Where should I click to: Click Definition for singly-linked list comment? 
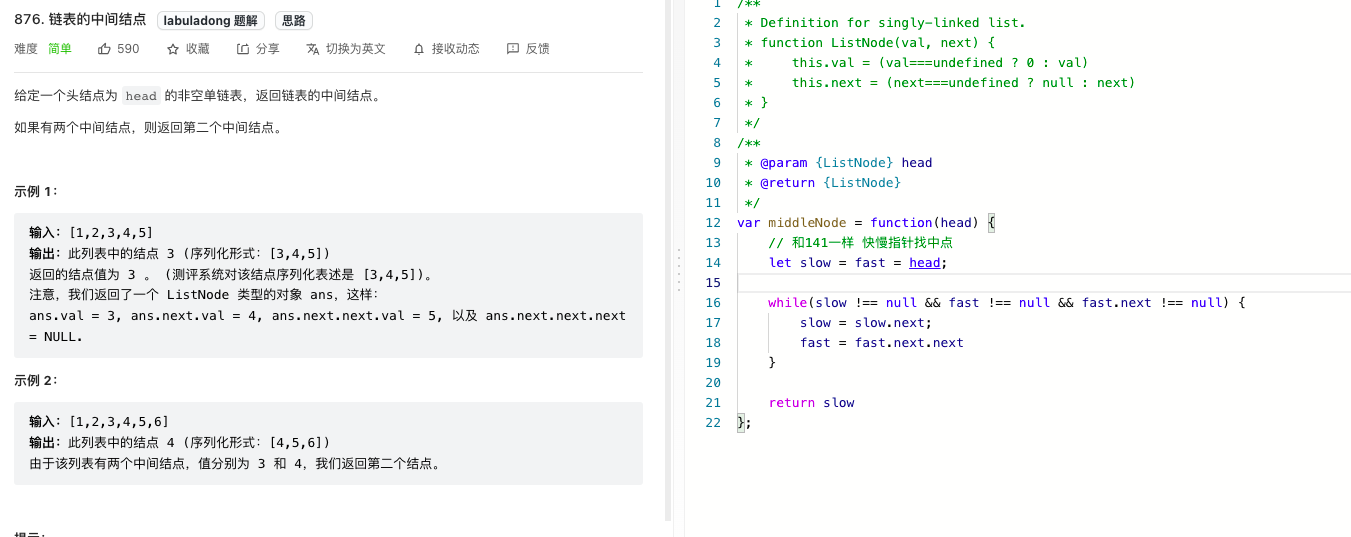click(885, 23)
